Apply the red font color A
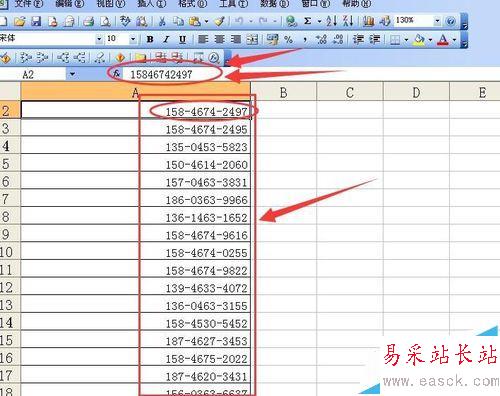The width and height of the screenshot is (500, 396). (443, 40)
